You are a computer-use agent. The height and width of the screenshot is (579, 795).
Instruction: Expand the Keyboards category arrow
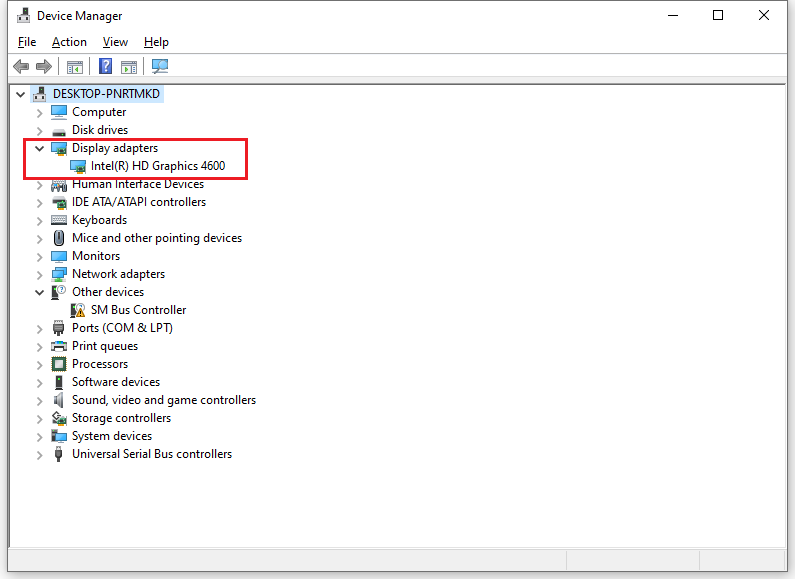(40, 221)
